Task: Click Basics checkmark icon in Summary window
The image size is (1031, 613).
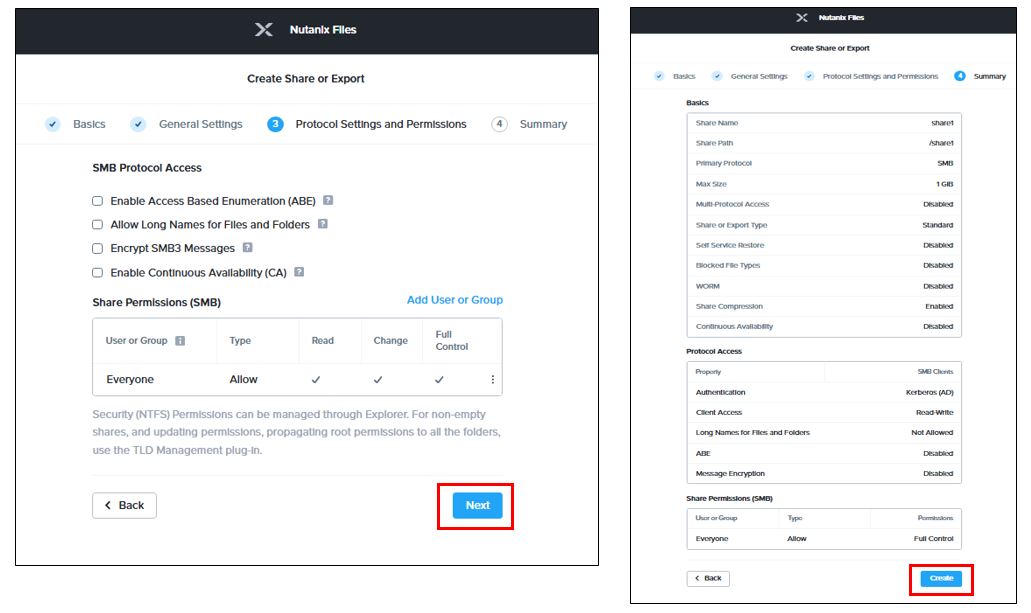Action: 659,76
